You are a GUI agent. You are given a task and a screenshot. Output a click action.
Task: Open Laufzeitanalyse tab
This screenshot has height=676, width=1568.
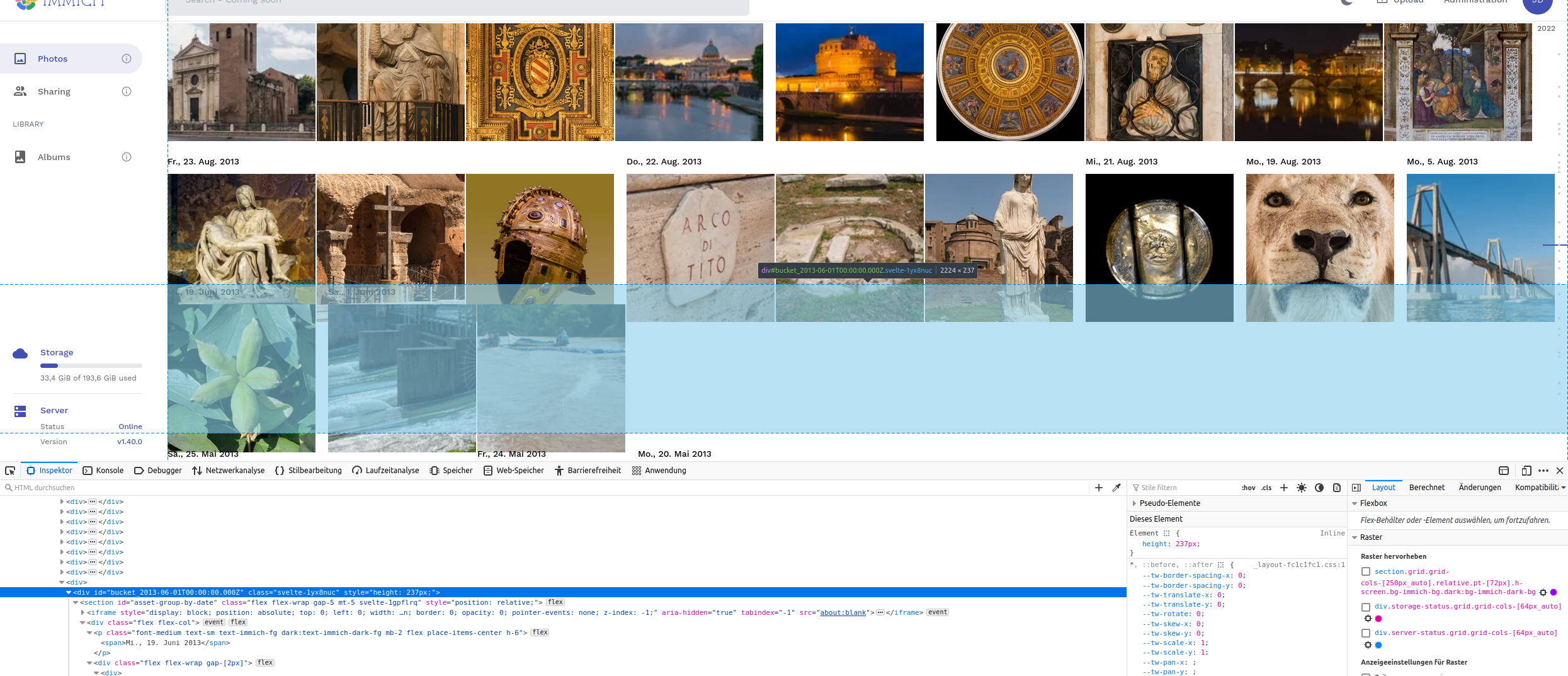(x=385, y=471)
